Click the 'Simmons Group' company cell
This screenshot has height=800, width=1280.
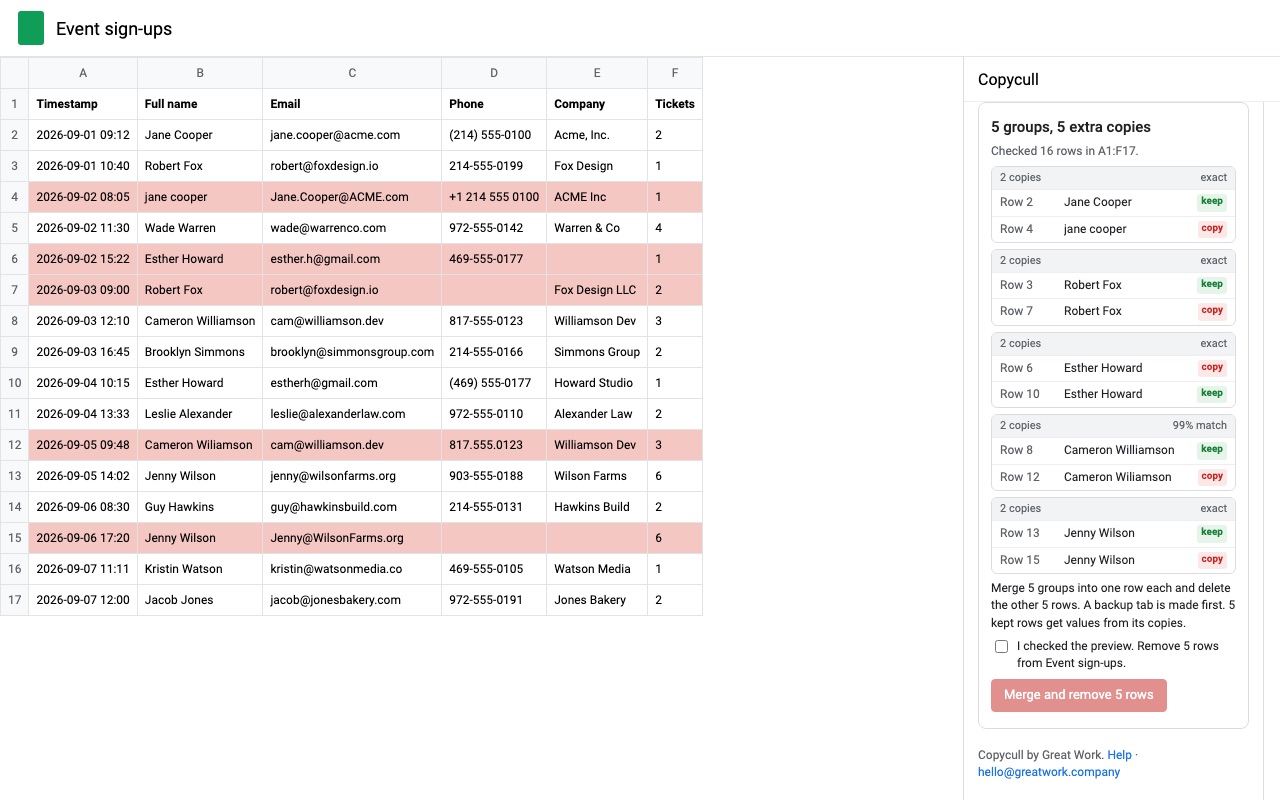coord(597,352)
